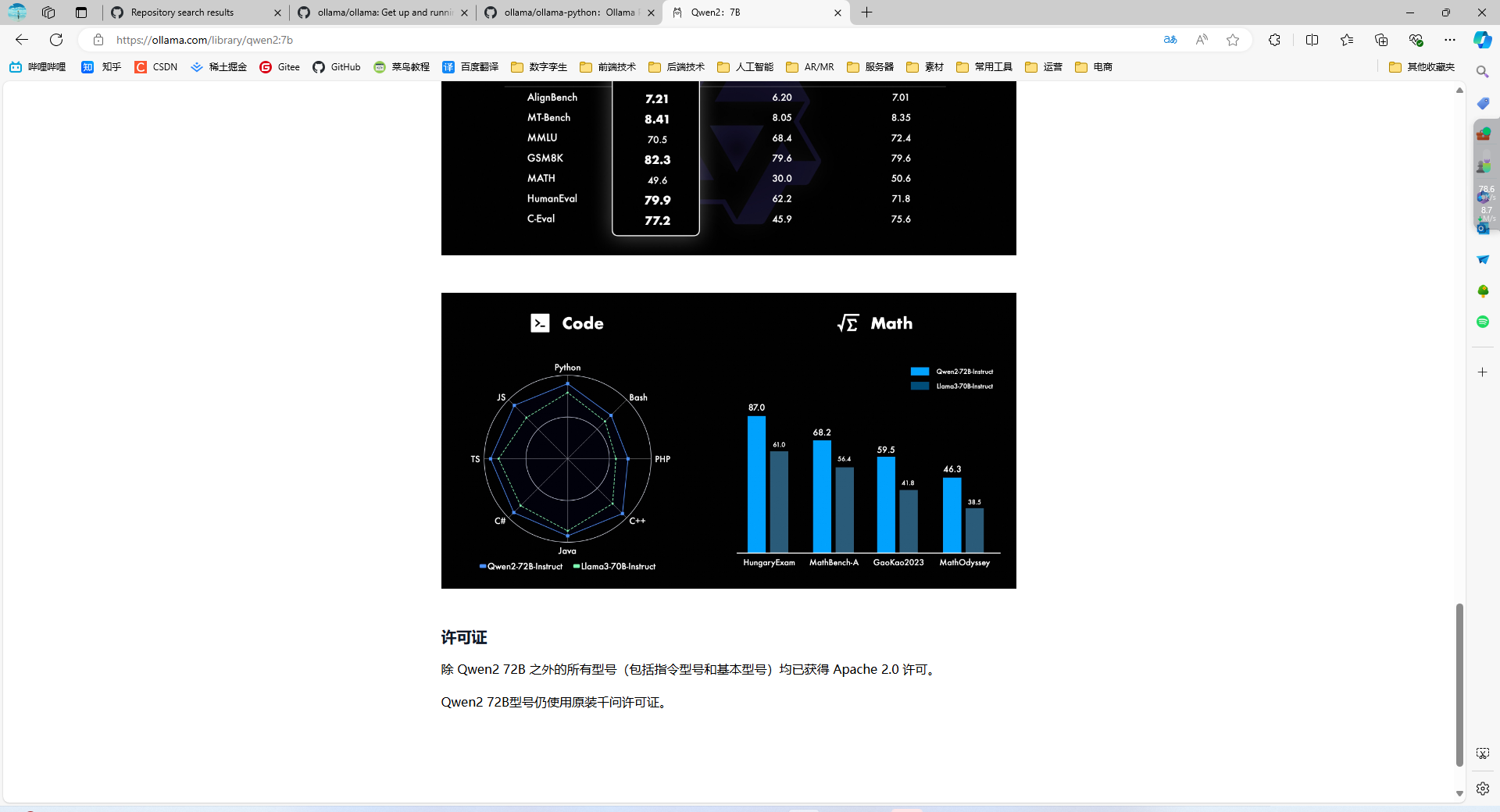The height and width of the screenshot is (812, 1500).
Task: Open the workspaces button
Action: click(48, 12)
